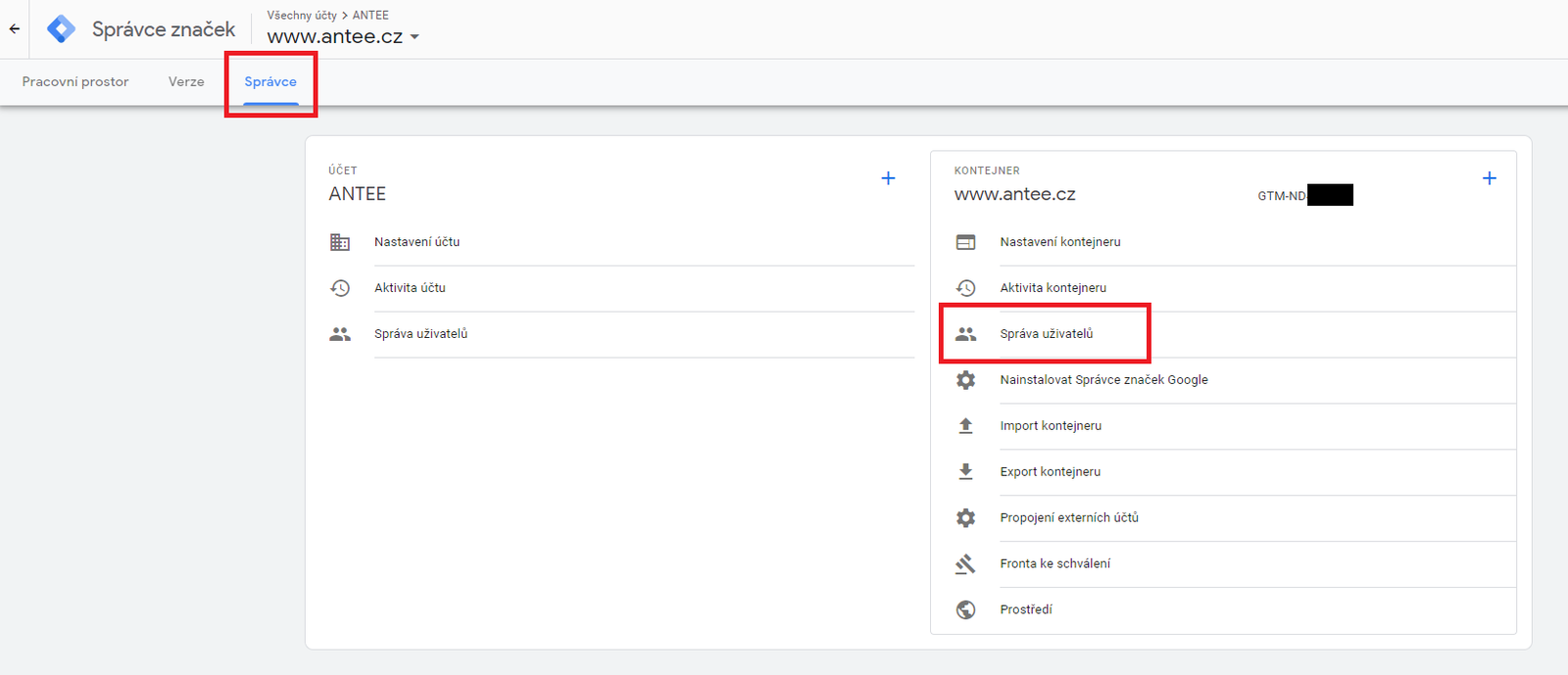Switch to the Verze tab
The width and height of the screenshot is (1568, 675).
pos(186,82)
